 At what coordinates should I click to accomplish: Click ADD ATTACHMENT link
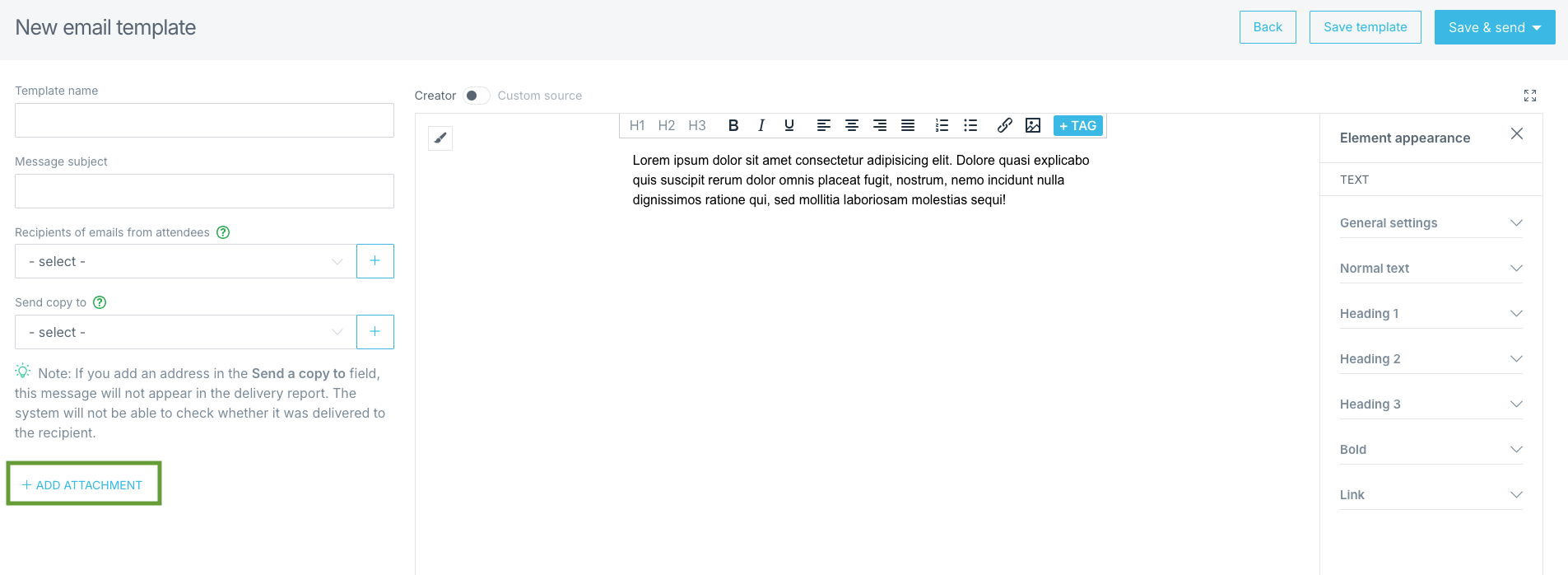coord(82,485)
